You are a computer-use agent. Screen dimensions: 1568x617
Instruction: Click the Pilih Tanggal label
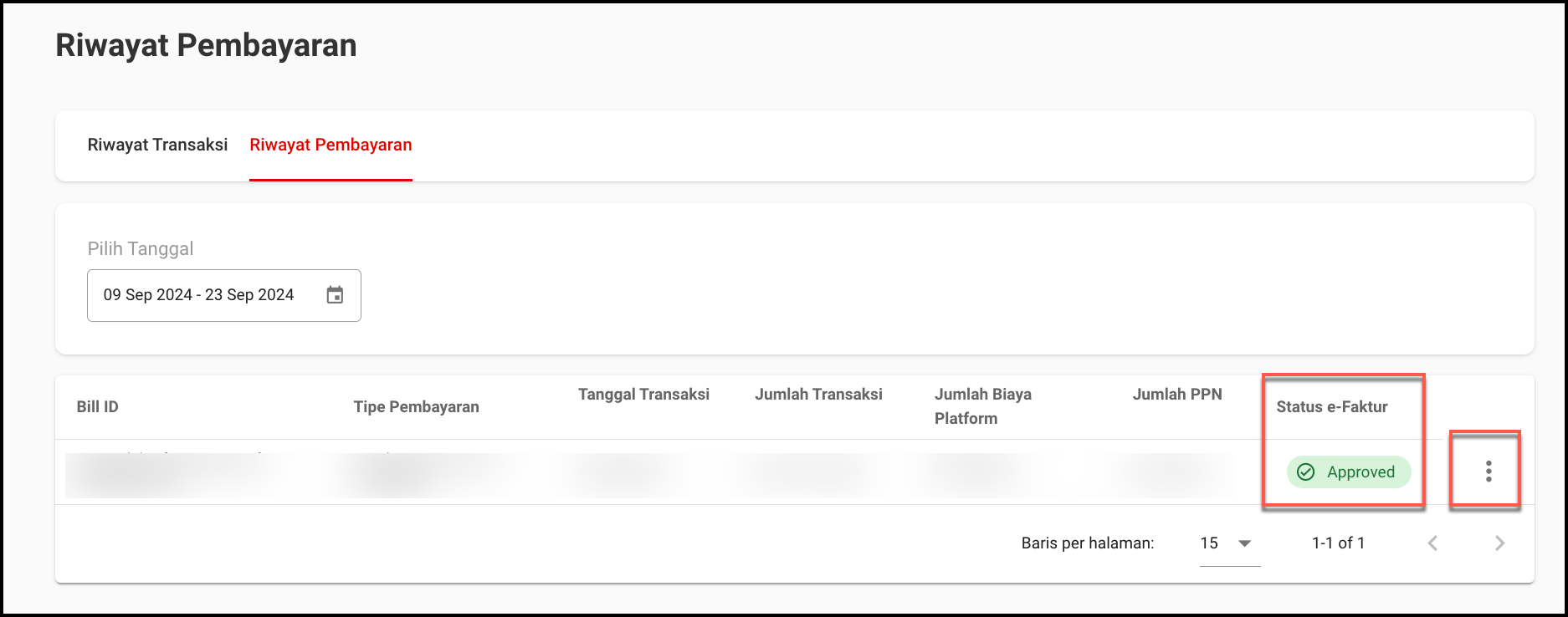coord(141,249)
